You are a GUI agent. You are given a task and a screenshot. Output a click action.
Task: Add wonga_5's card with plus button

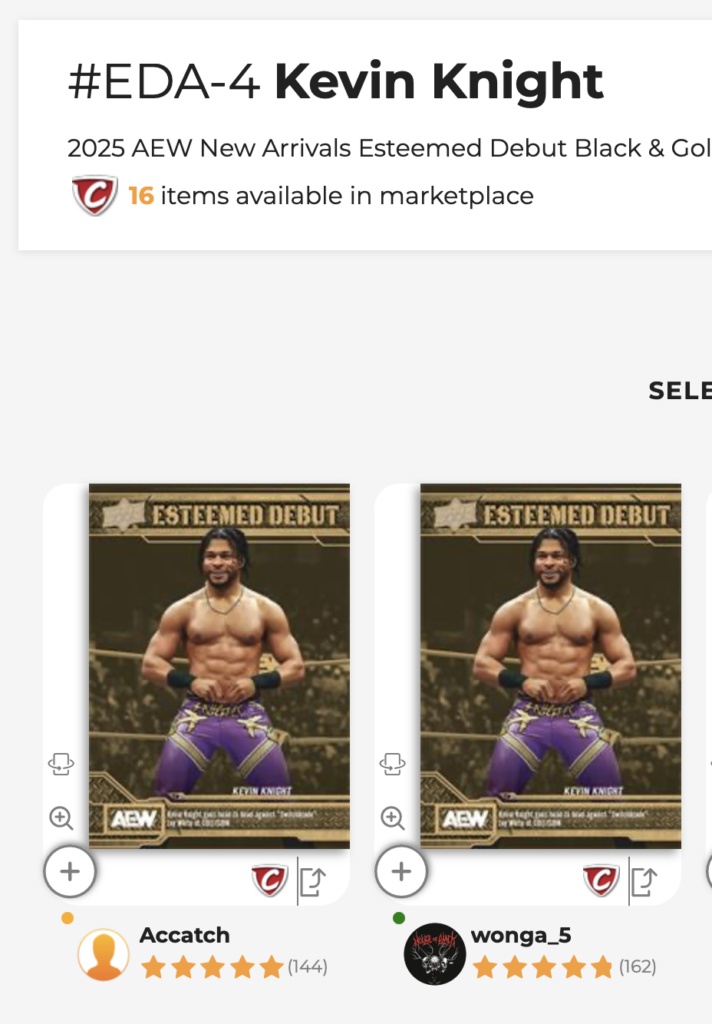[401, 872]
